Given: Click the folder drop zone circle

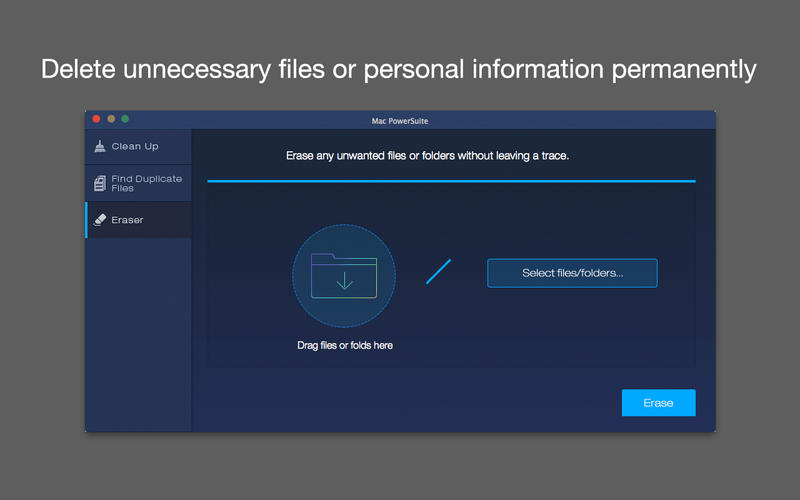Looking at the screenshot, I should [x=344, y=276].
